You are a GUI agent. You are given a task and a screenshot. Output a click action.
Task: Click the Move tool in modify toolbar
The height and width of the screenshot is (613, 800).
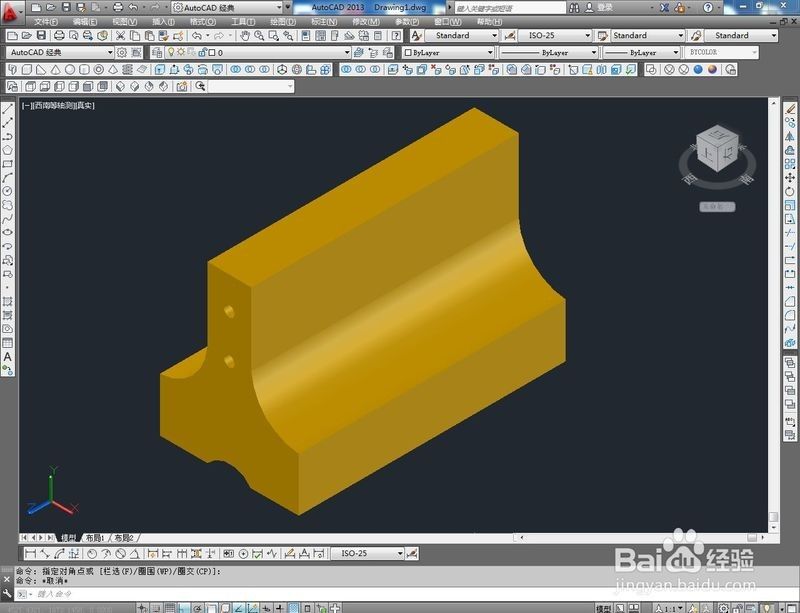point(790,177)
